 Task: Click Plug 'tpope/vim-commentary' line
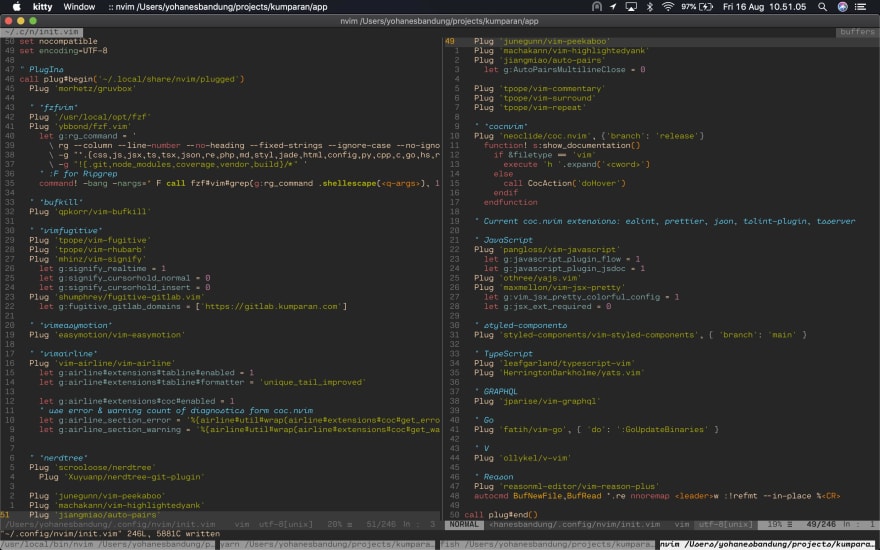[x=539, y=89]
